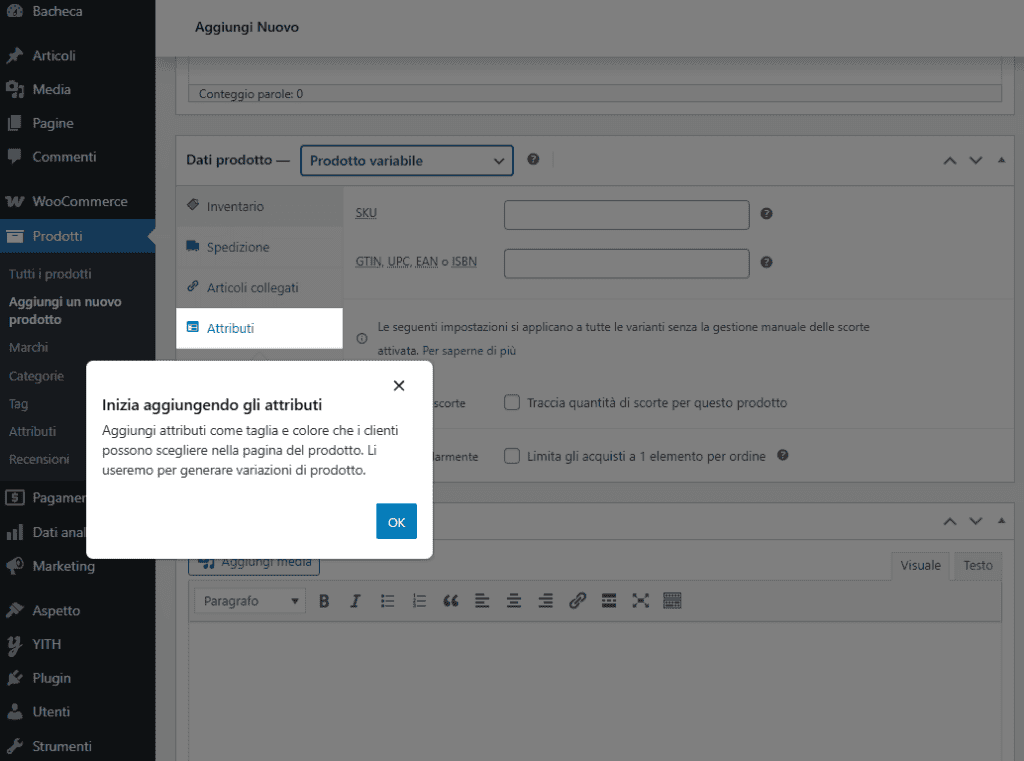Insert a bulleted list in the editor

coord(387,600)
